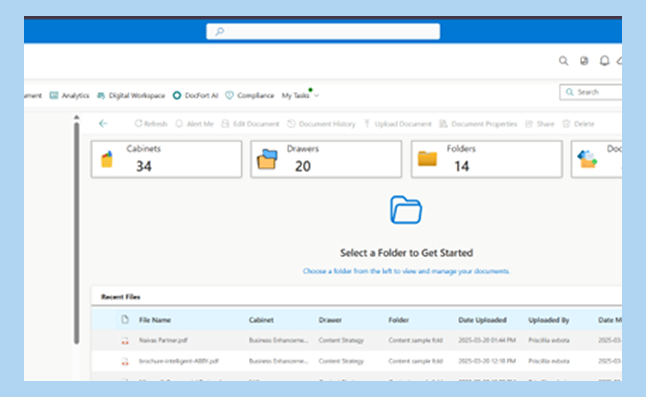Open the header search magnifier icon
Image resolution: width=646 pixels, height=397 pixels.
(563, 61)
